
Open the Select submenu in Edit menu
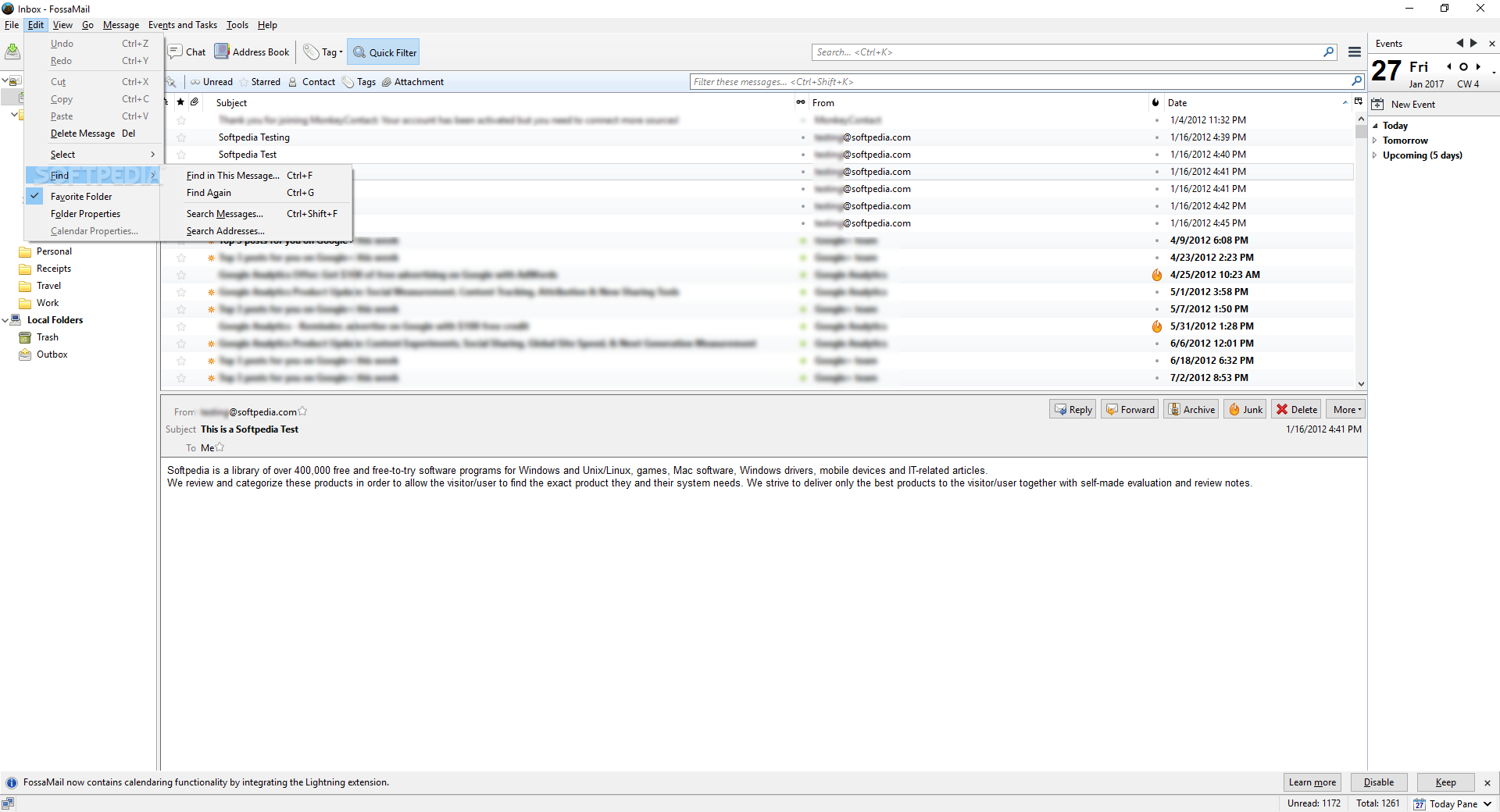click(x=93, y=155)
